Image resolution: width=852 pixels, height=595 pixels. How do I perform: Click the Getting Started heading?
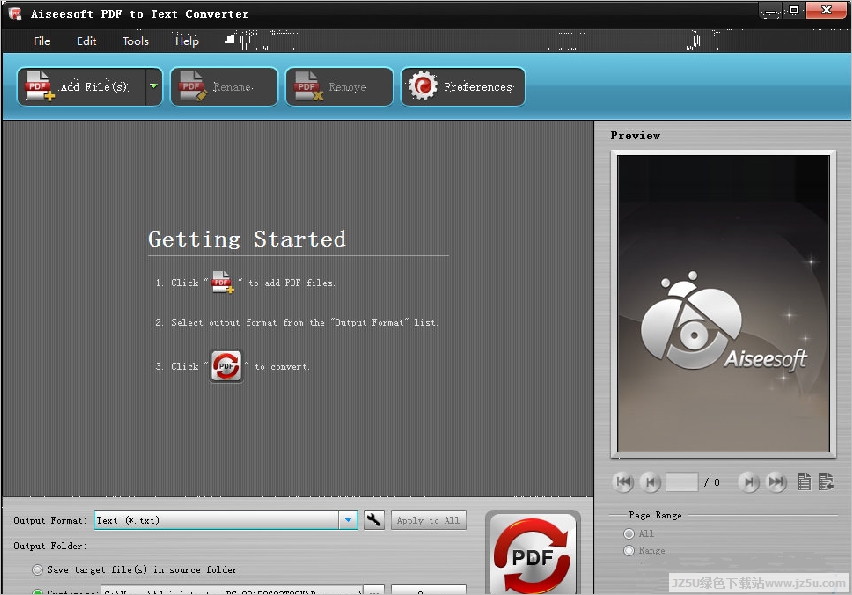coord(247,240)
